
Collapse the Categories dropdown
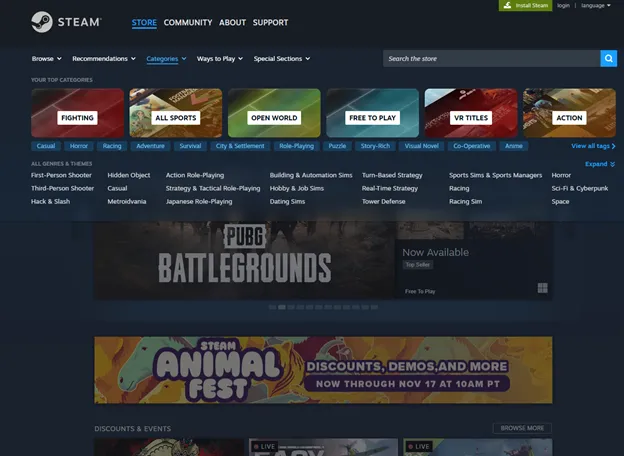pyautogui.click(x=166, y=58)
